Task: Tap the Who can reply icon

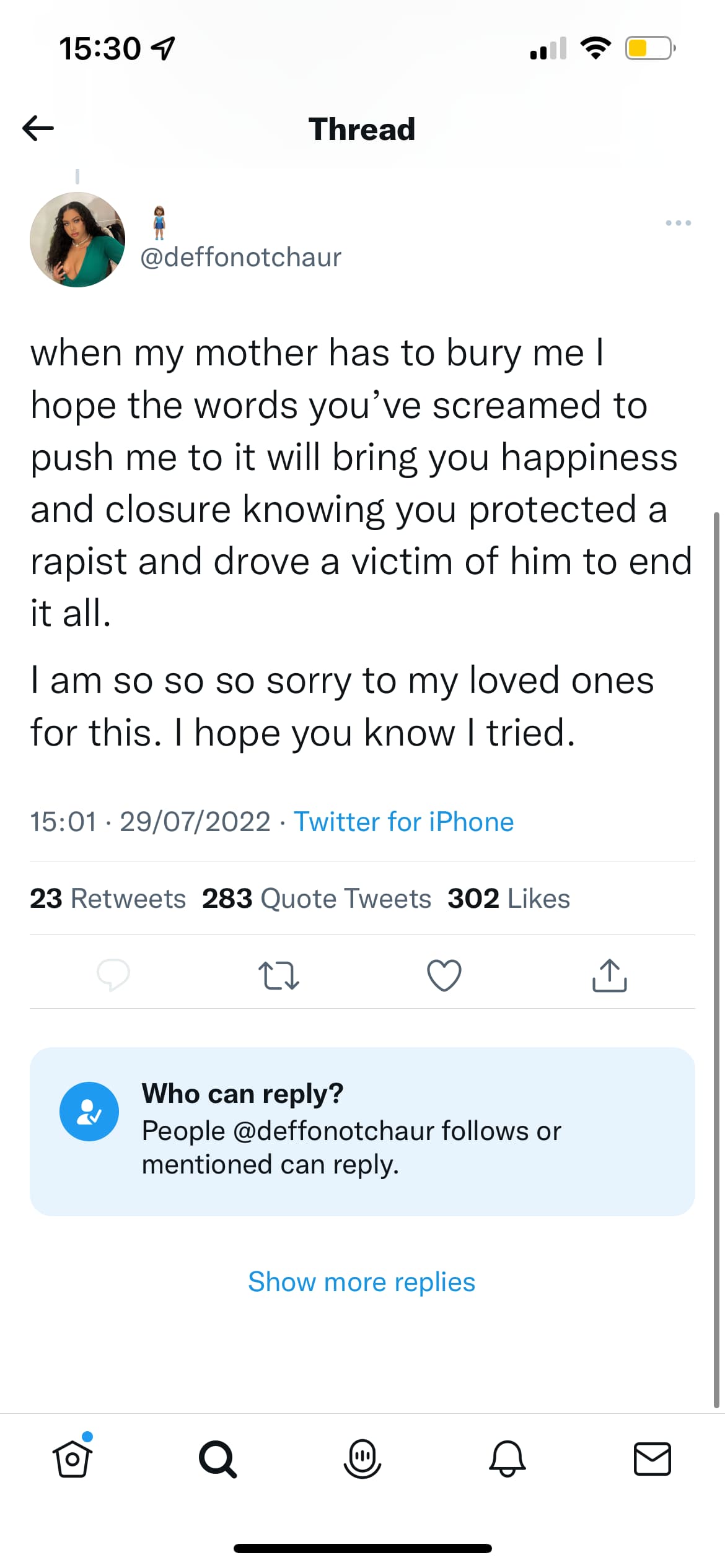Action: [x=89, y=1112]
